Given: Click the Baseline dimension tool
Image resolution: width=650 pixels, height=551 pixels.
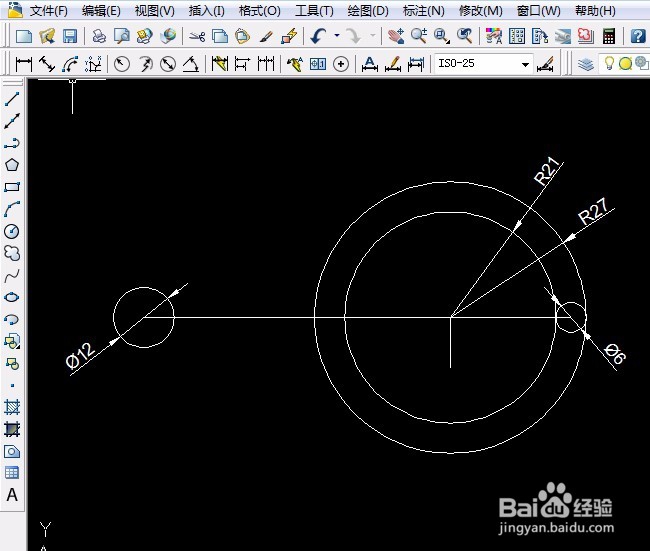Looking at the screenshot, I should click(x=243, y=64).
